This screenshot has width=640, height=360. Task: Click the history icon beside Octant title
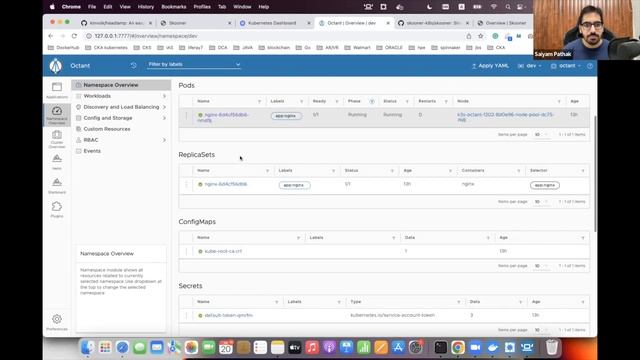point(133,65)
